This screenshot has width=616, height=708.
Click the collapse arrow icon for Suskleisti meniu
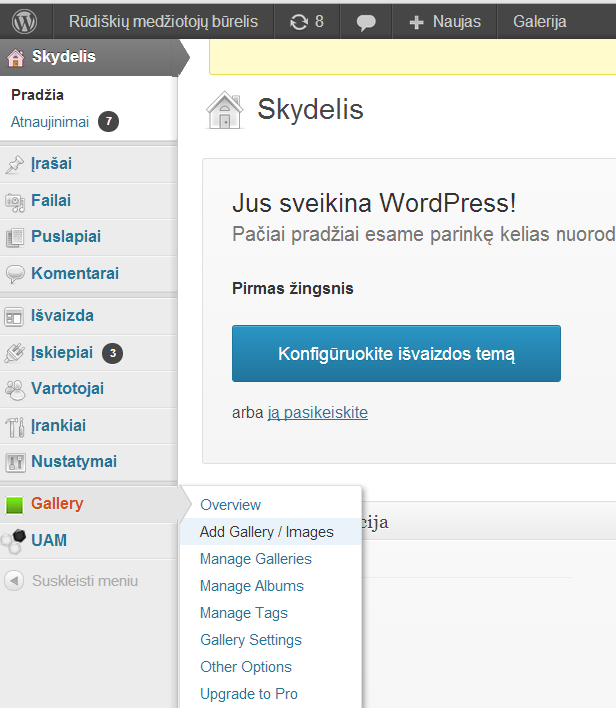(14, 580)
